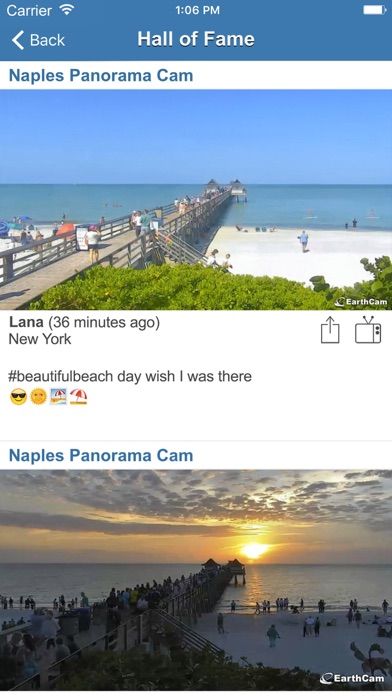Open the share icon under beach photo
This screenshot has width=392, height=696.
(x=330, y=330)
